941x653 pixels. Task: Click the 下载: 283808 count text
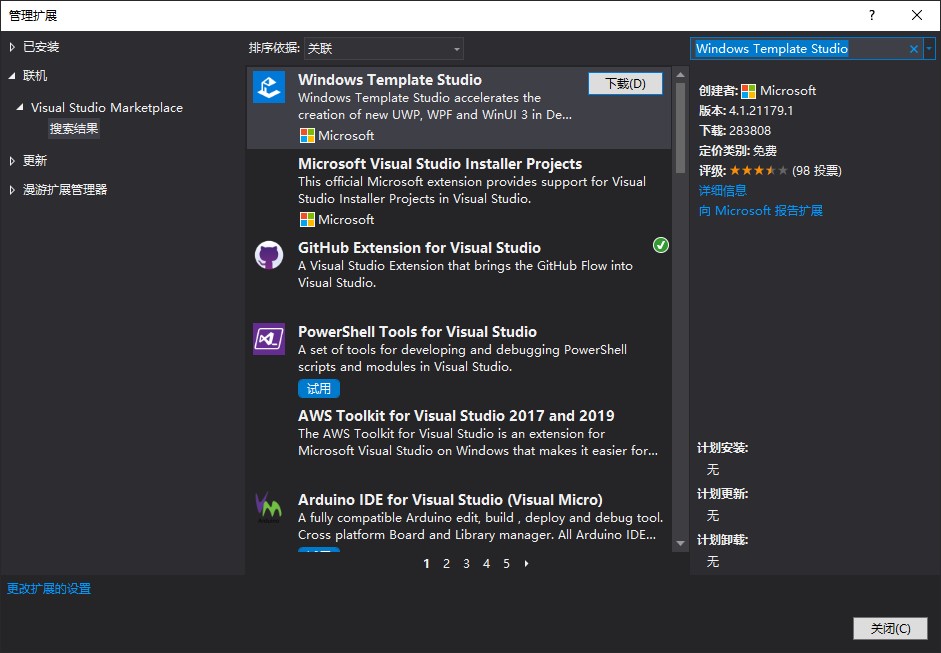[x=735, y=131]
